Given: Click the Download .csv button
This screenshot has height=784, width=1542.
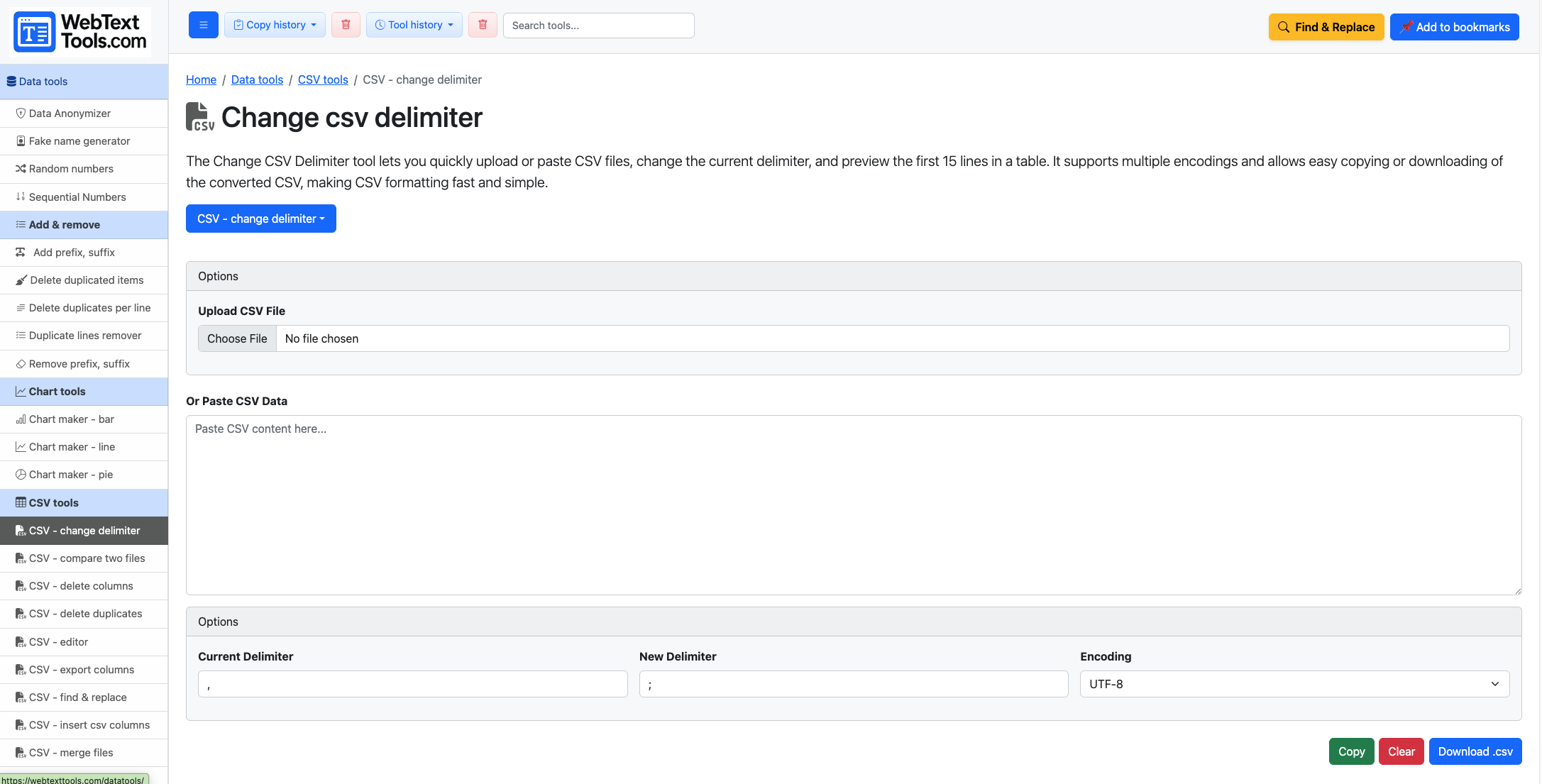Looking at the screenshot, I should tap(1475, 751).
